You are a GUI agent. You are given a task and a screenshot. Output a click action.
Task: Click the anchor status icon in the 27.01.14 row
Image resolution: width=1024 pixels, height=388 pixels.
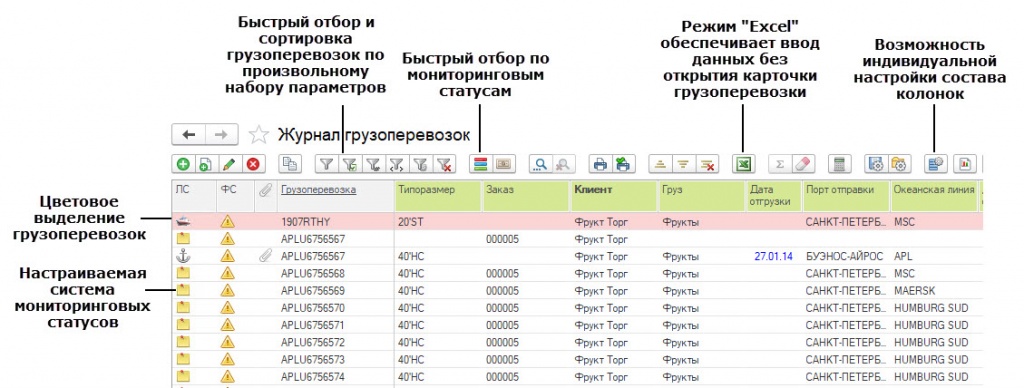pos(183,256)
